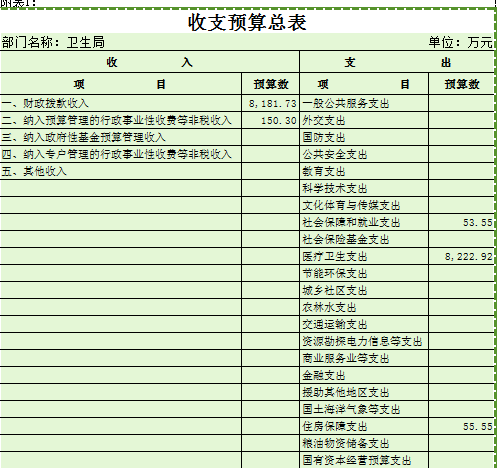Click the 资源勘探电力信息等支出 cell
Image resolution: width=498 pixels, height=468 pixels.
[x=364, y=341]
